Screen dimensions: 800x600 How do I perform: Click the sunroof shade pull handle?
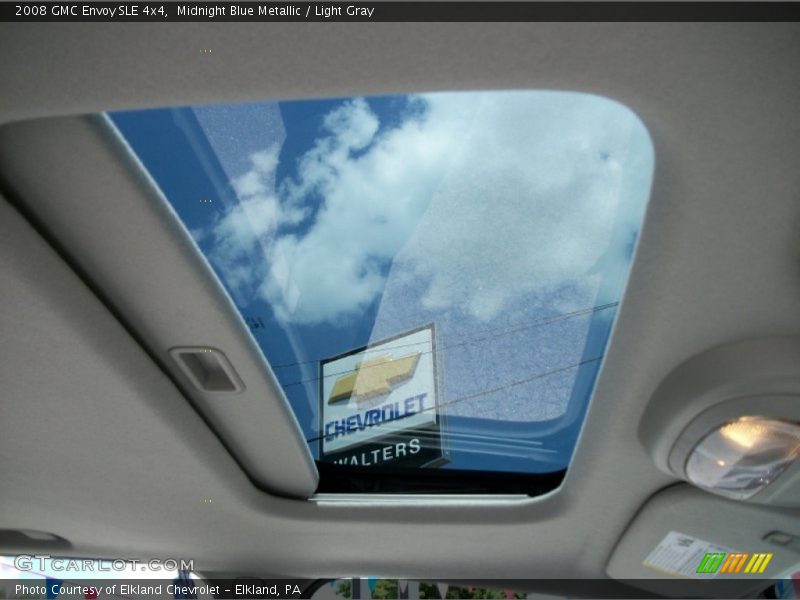click(x=207, y=370)
